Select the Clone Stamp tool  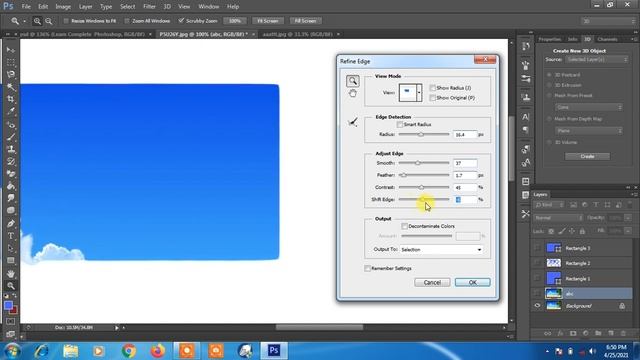tap(11, 149)
